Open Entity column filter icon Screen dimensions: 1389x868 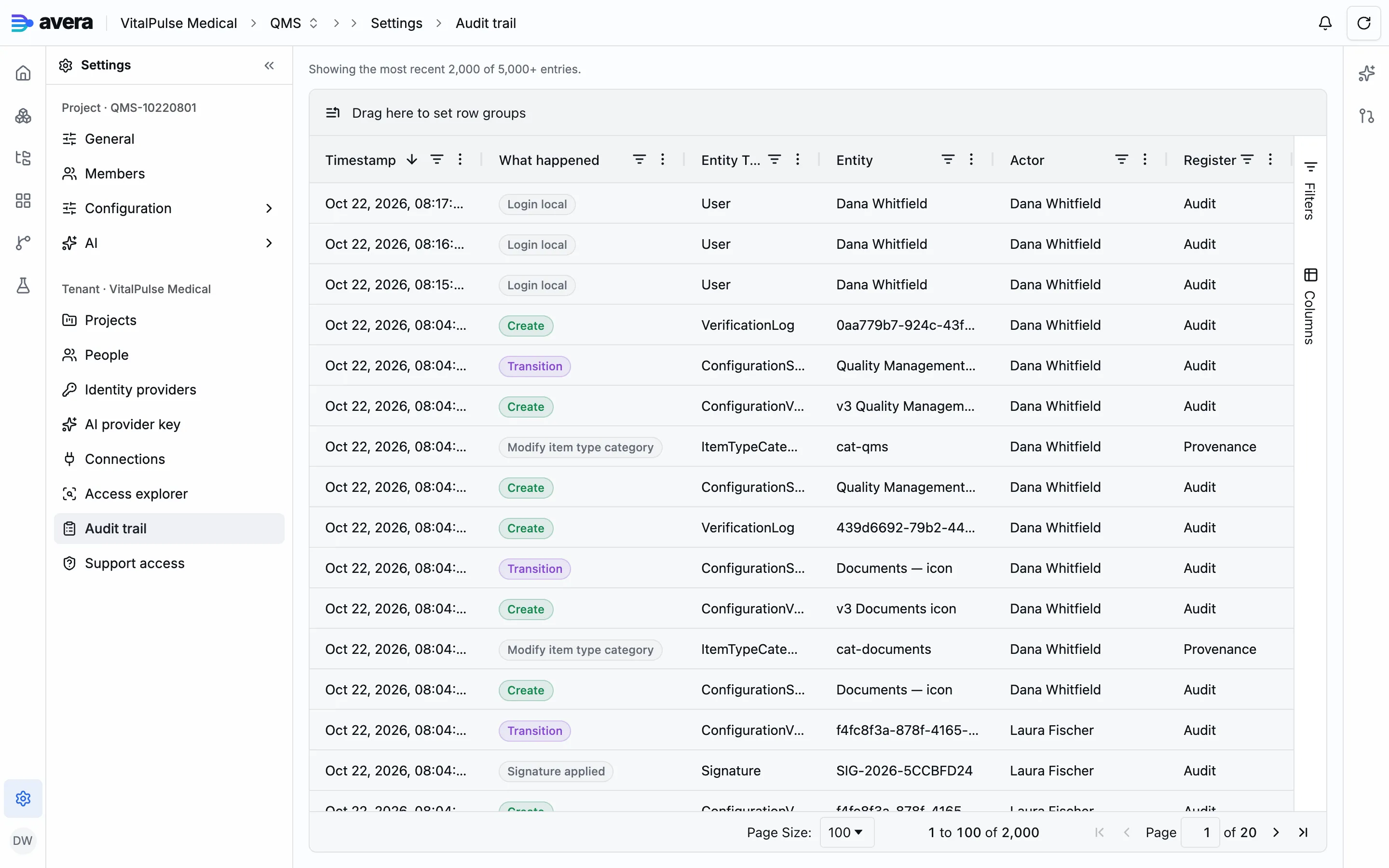point(948,160)
